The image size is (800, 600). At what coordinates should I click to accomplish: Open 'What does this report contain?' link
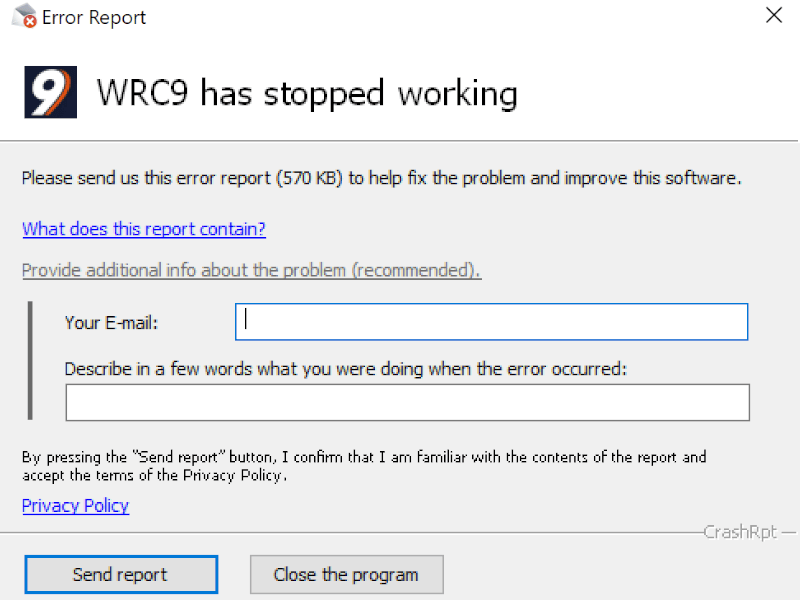point(144,229)
